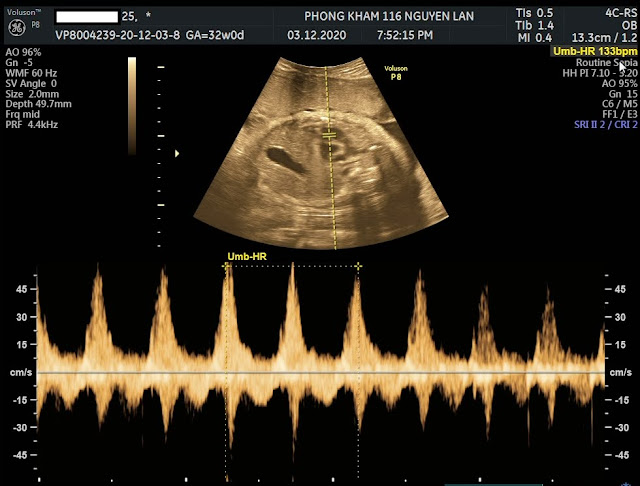Click the HH PI 7.10 - 3.20 setting

600,73
